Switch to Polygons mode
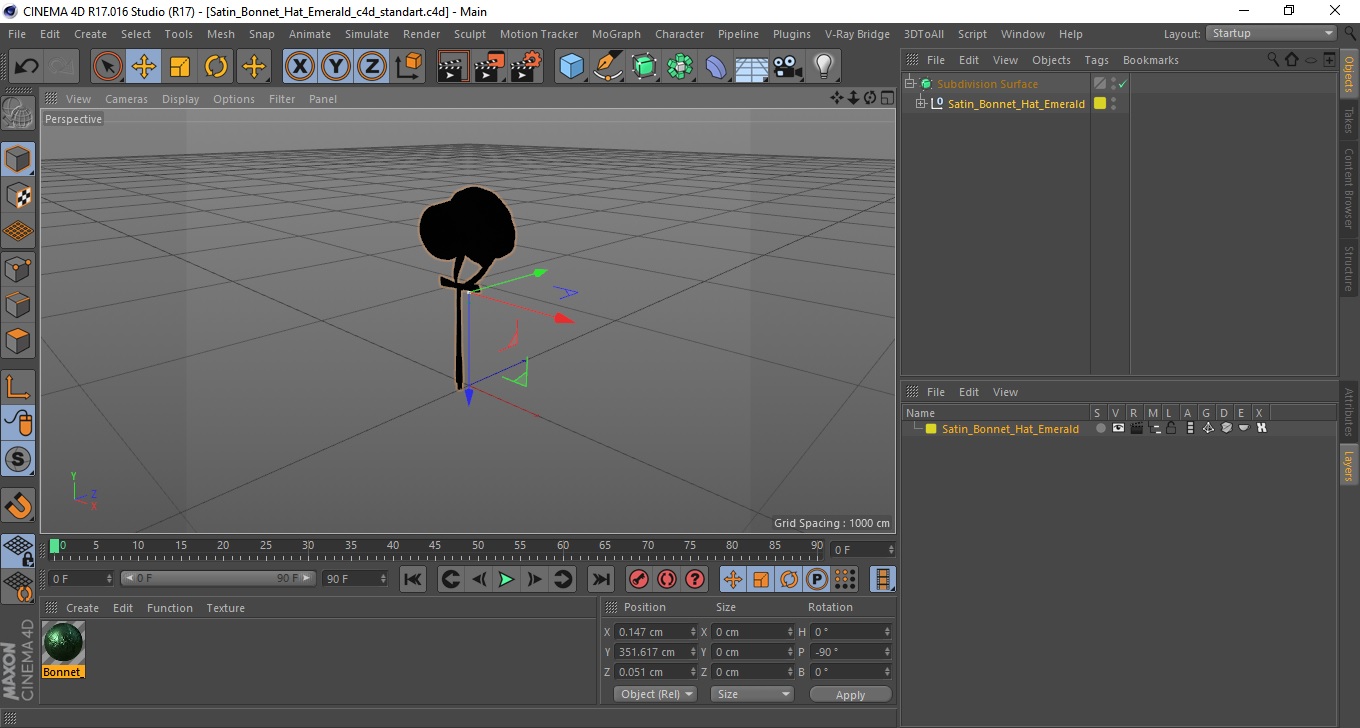This screenshot has width=1360, height=728. point(18,340)
